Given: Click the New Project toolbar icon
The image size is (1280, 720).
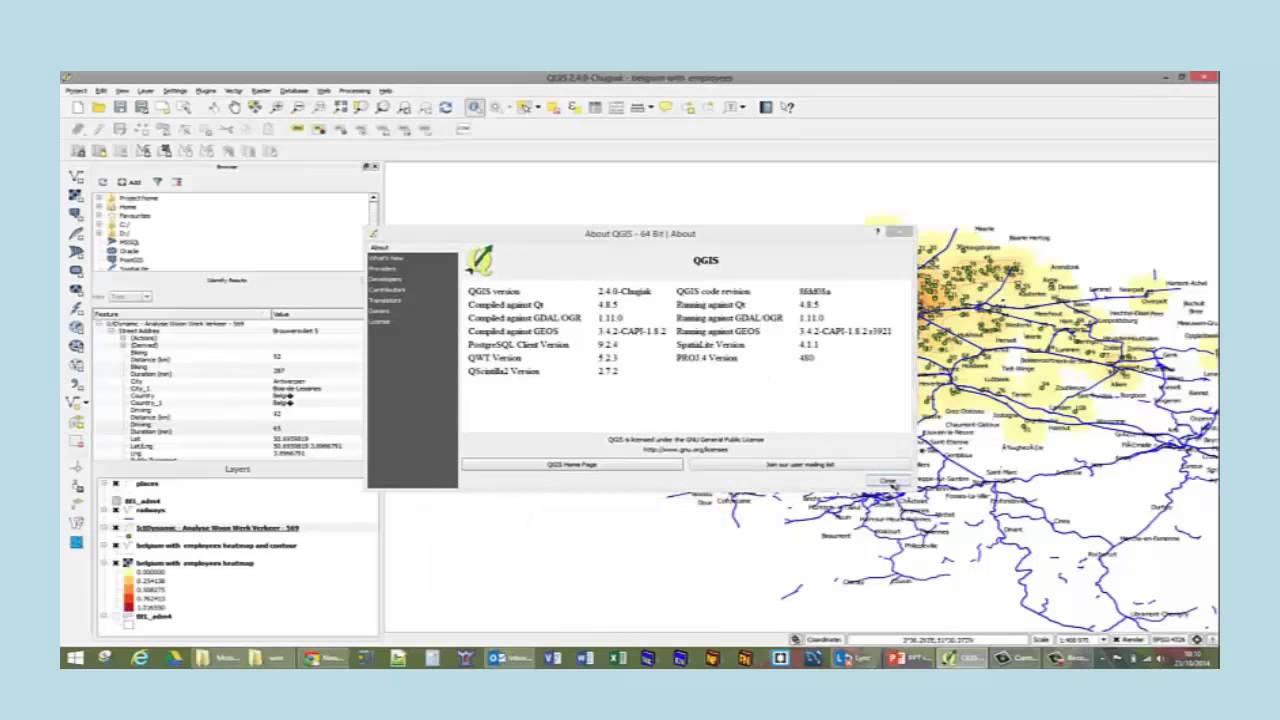Looking at the screenshot, I should (78, 107).
